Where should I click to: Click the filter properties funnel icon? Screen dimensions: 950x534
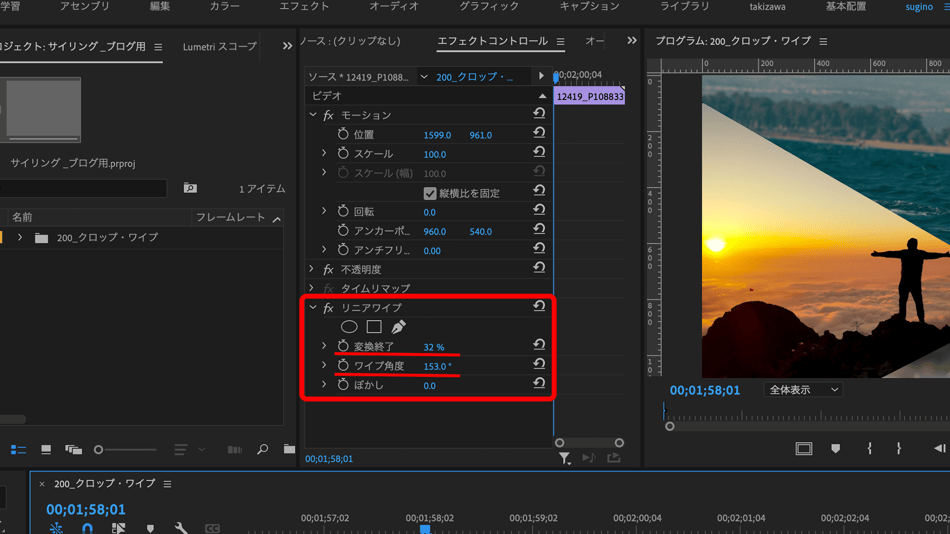coord(565,458)
